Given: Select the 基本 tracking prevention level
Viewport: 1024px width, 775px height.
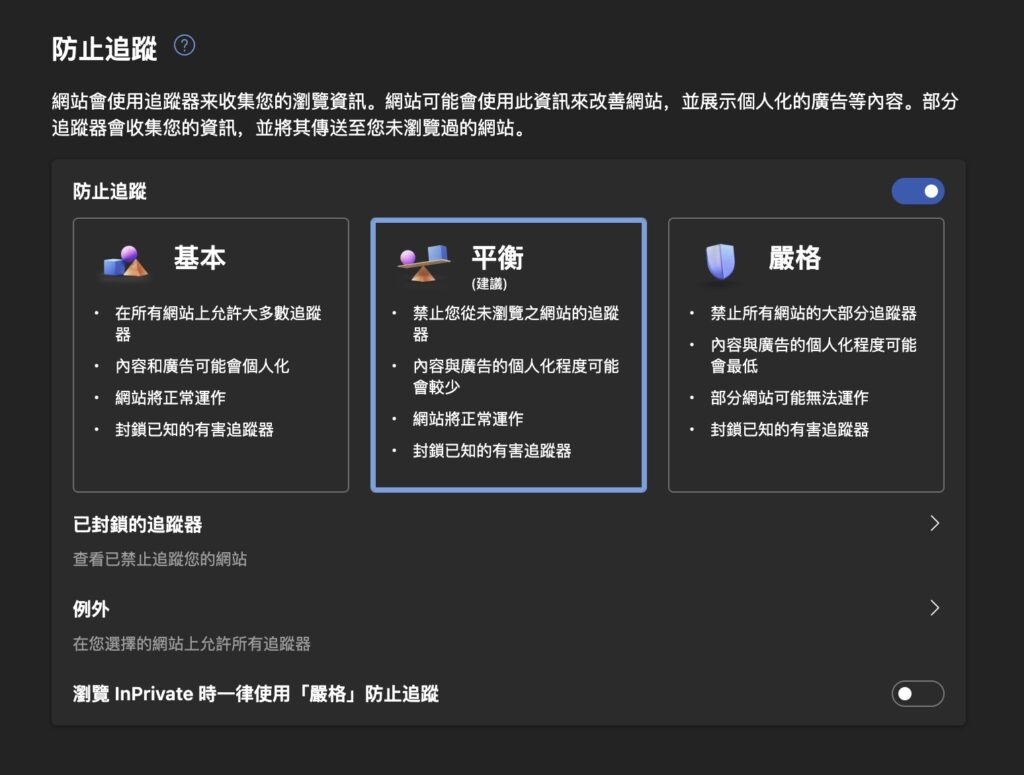Looking at the screenshot, I should [210, 355].
